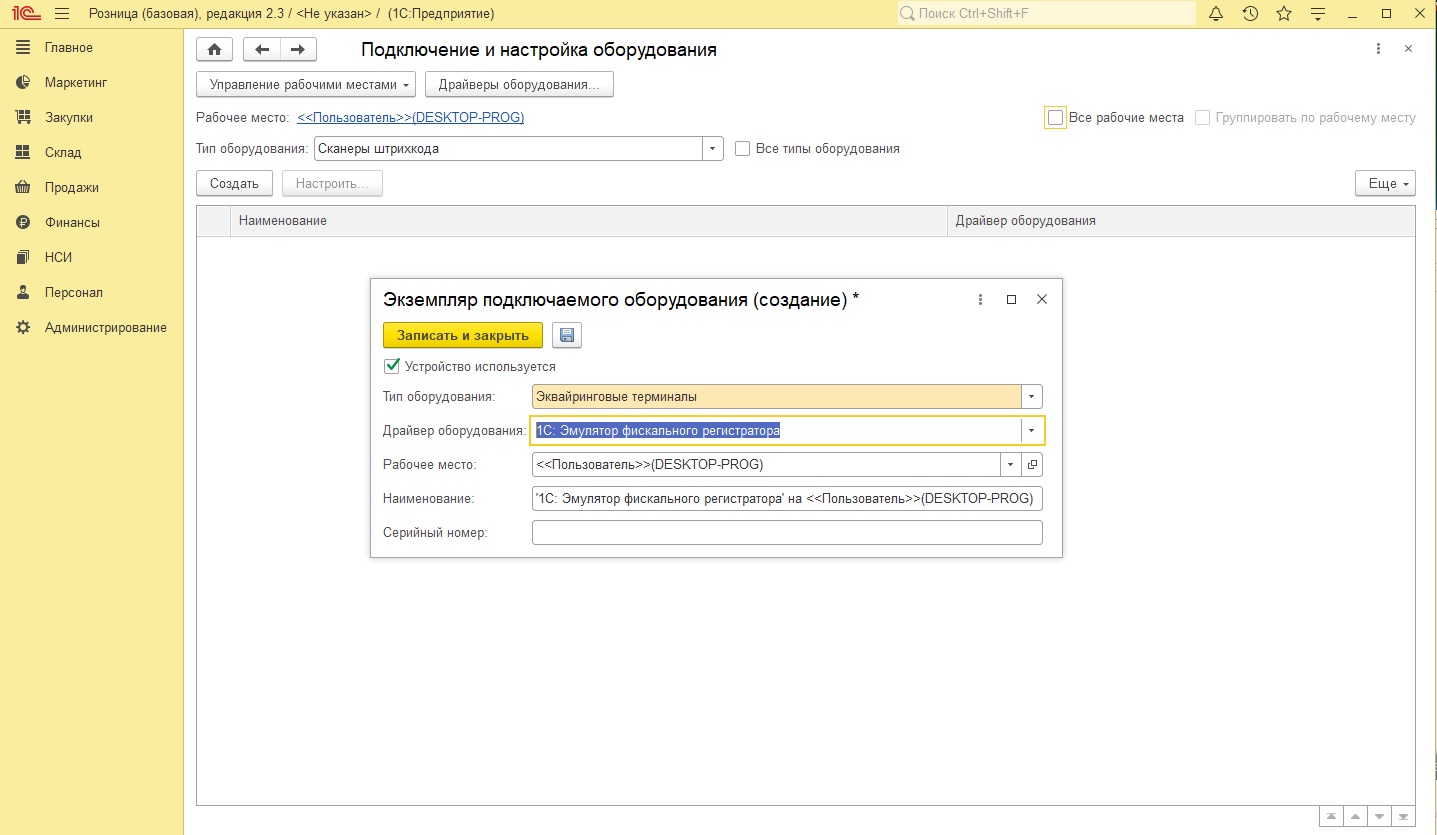Uncheck Устройство используется checkbox
This screenshot has width=1437, height=835.
click(392, 366)
